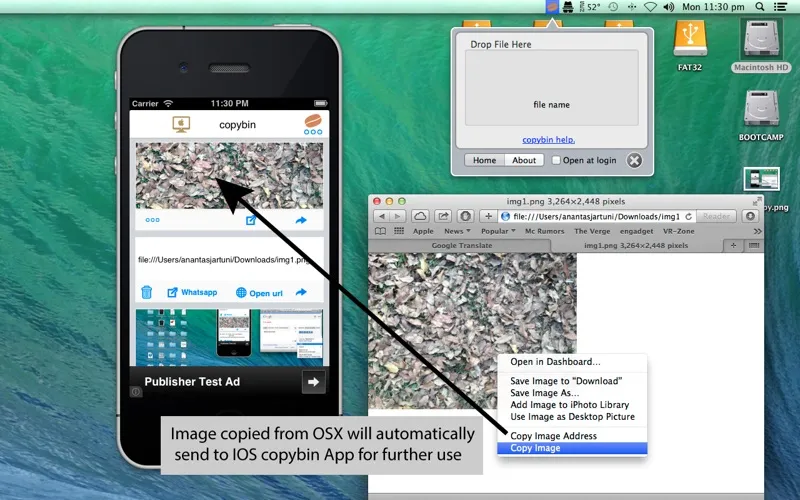The width and height of the screenshot is (800, 500).
Task: Click the iCloud tabs button in Safari
Action: 420,216
